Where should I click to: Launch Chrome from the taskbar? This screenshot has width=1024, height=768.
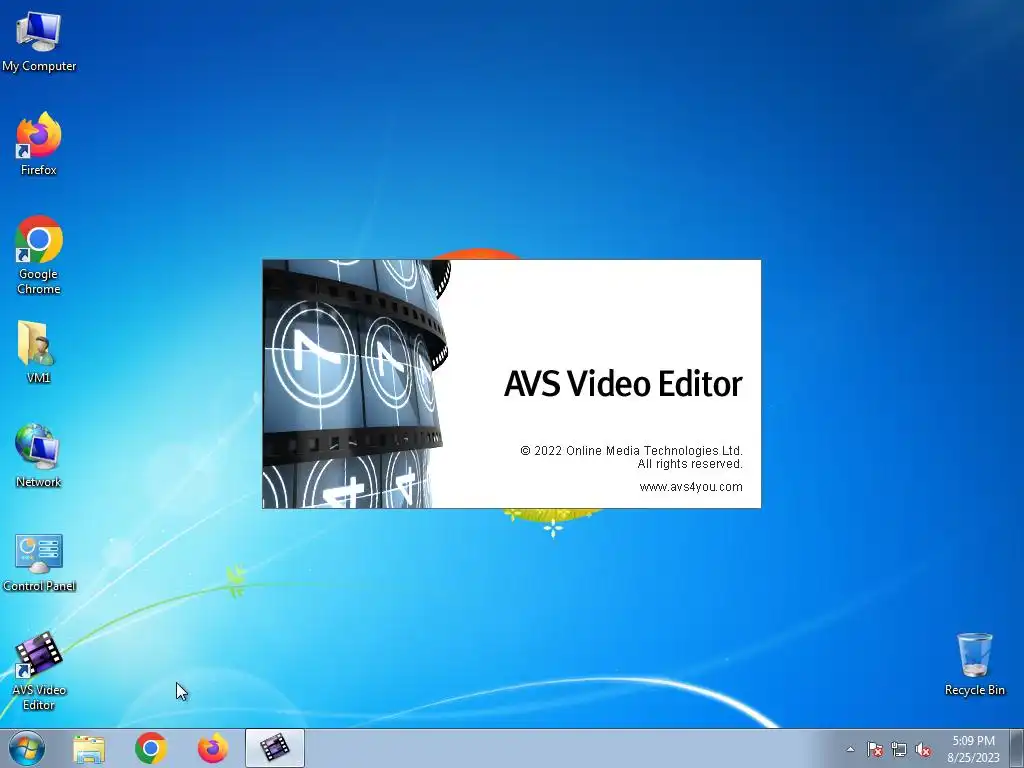tap(151, 748)
